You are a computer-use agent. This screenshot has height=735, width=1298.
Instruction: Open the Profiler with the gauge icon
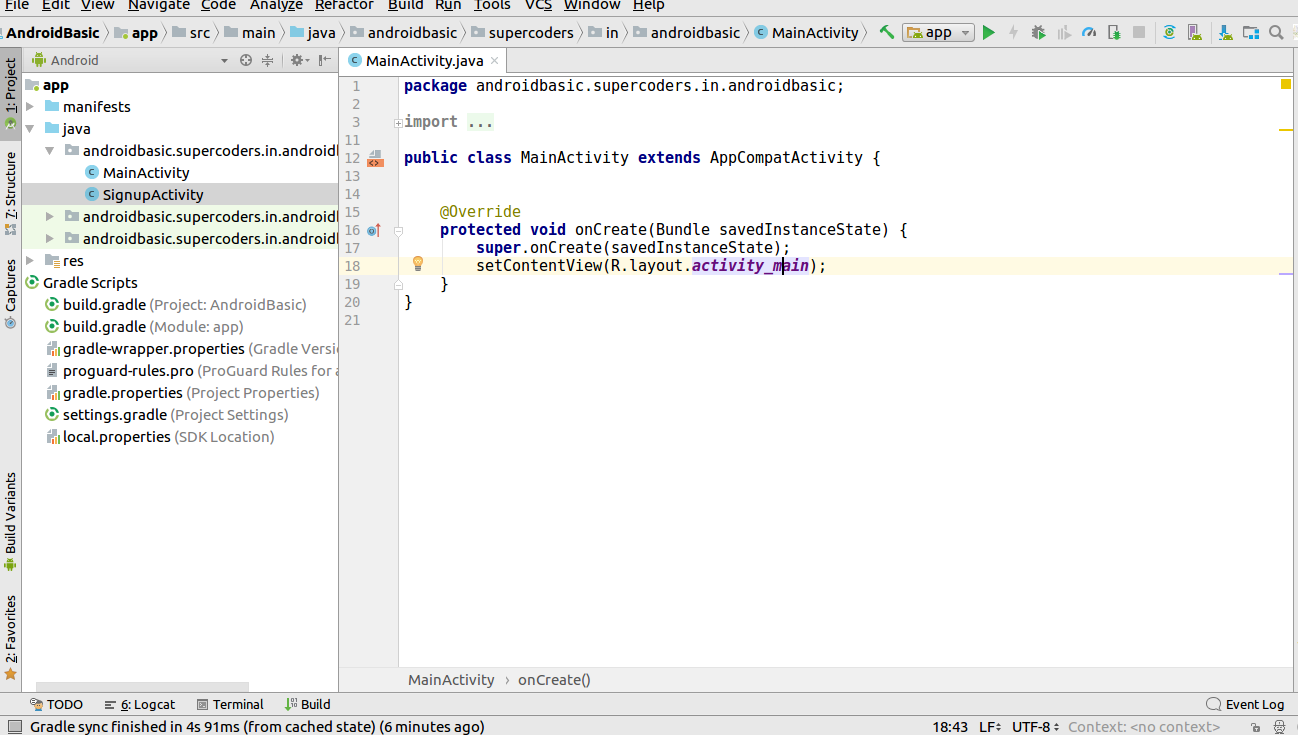click(1089, 32)
